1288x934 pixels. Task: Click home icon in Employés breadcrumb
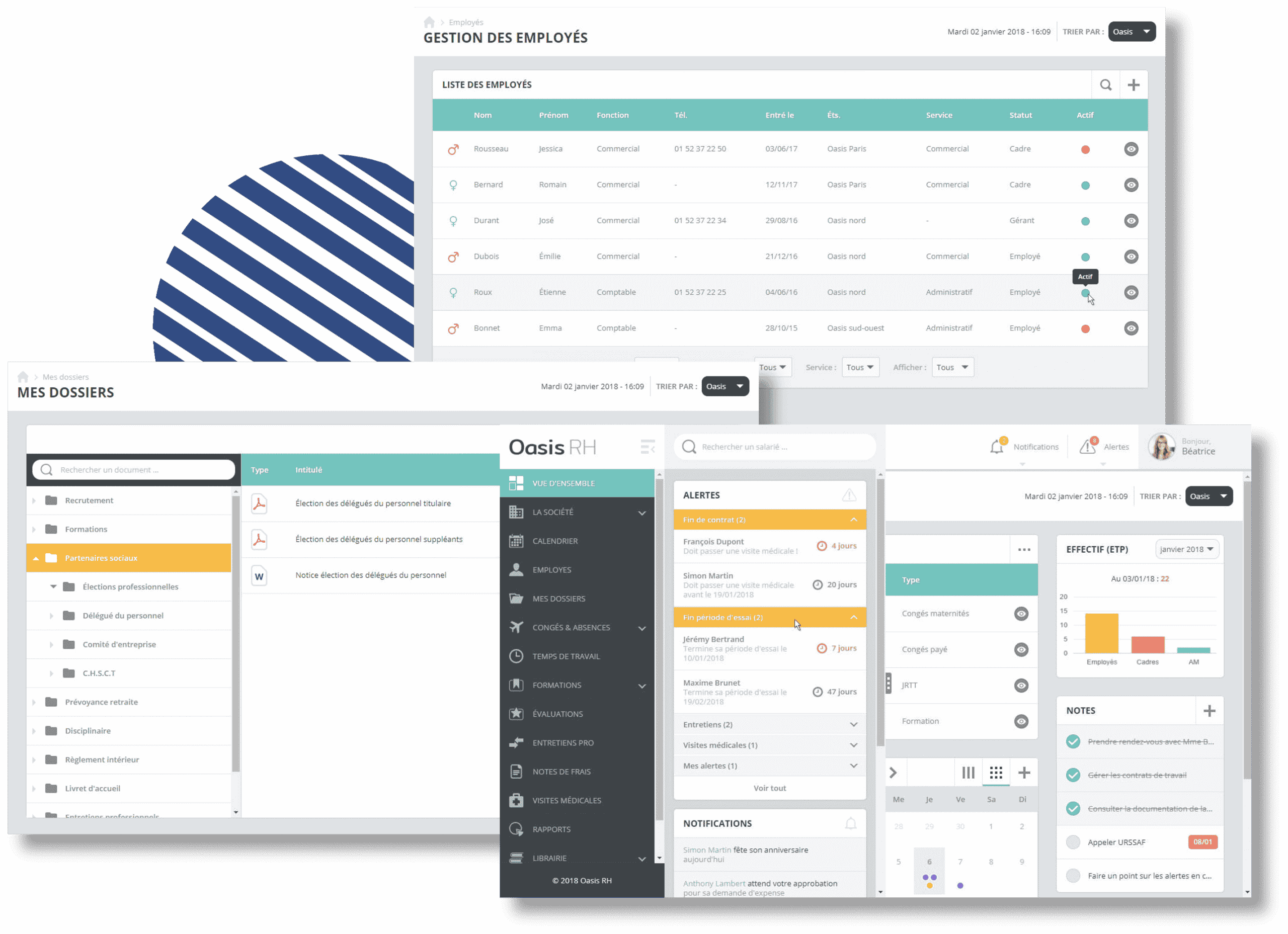click(429, 22)
